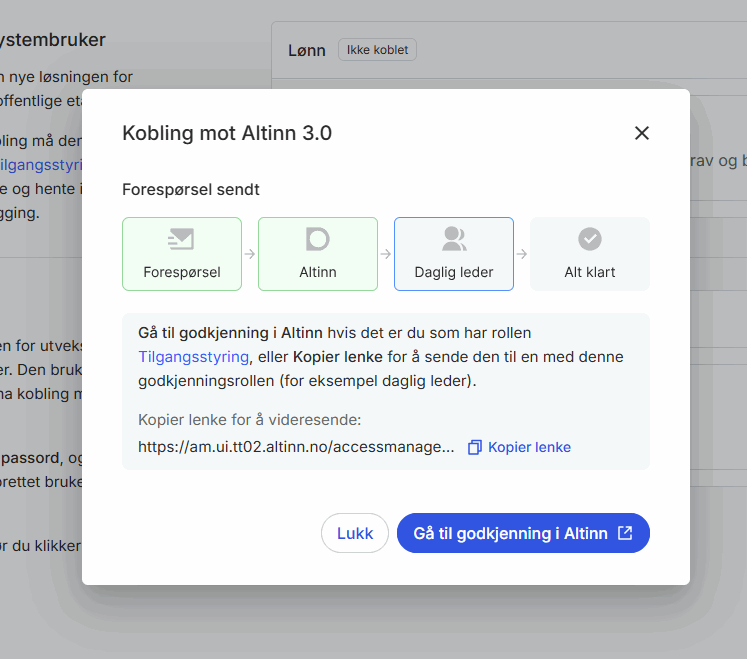Image resolution: width=747 pixels, height=659 pixels.
Task: Click arrow between Daglig leder and Alt klart
Action: click(x=522, y=254)
